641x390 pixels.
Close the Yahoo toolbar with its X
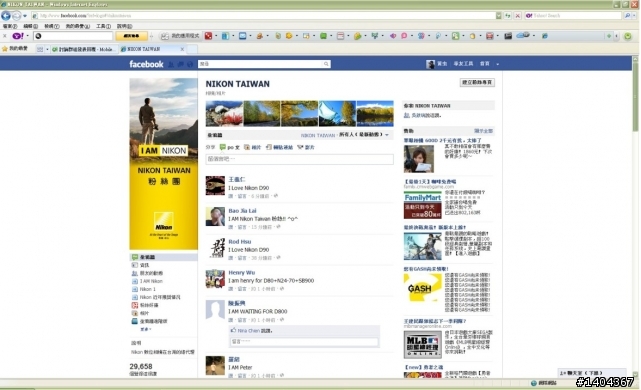(5, 36)
